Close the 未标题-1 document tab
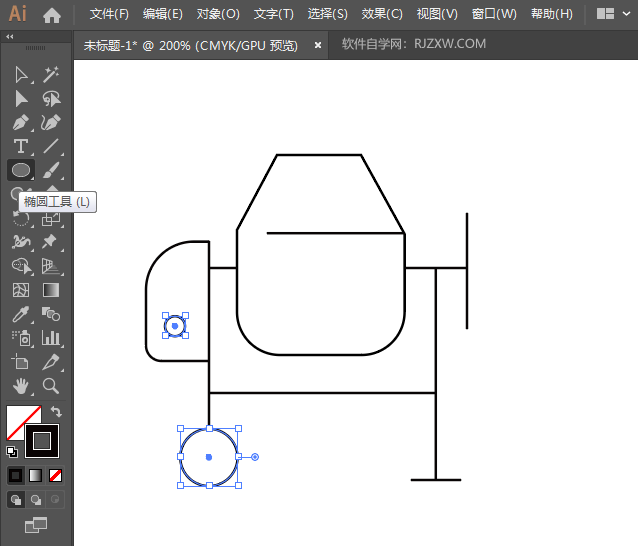638x546 pixels. point(318,45)
